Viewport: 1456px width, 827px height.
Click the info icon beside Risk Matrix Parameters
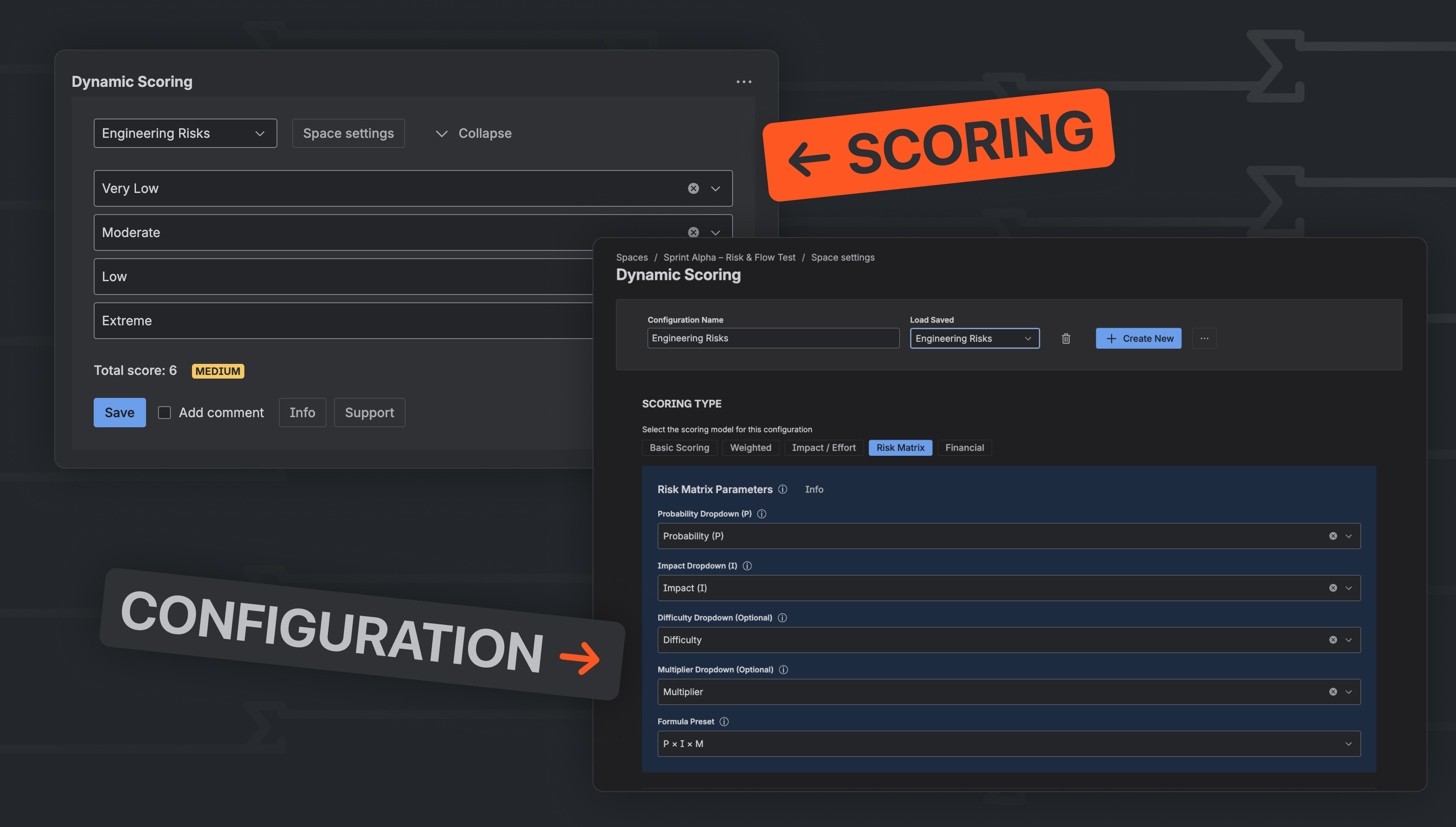tap(783, 489)
